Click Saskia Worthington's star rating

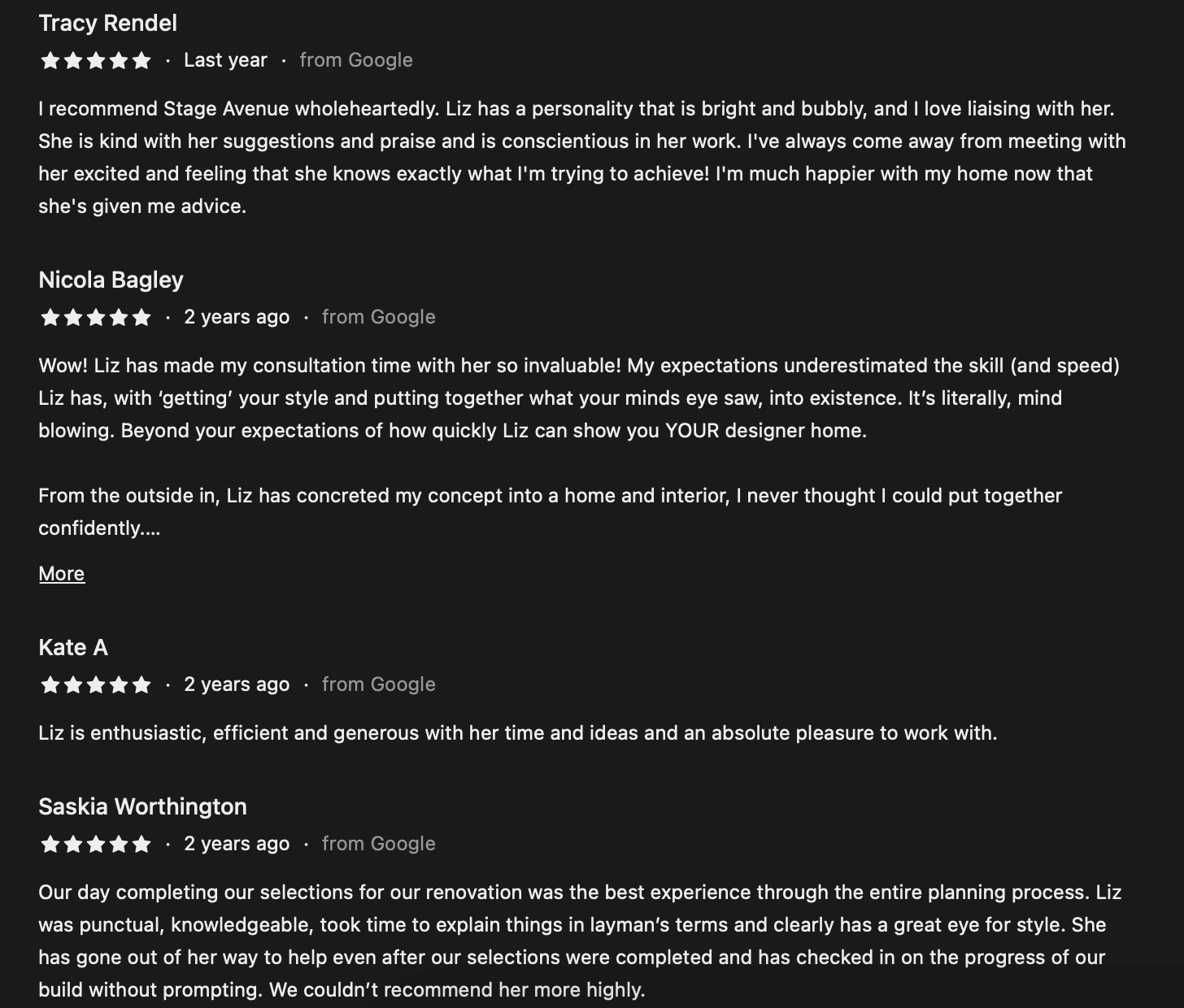(x=96, y=845)
